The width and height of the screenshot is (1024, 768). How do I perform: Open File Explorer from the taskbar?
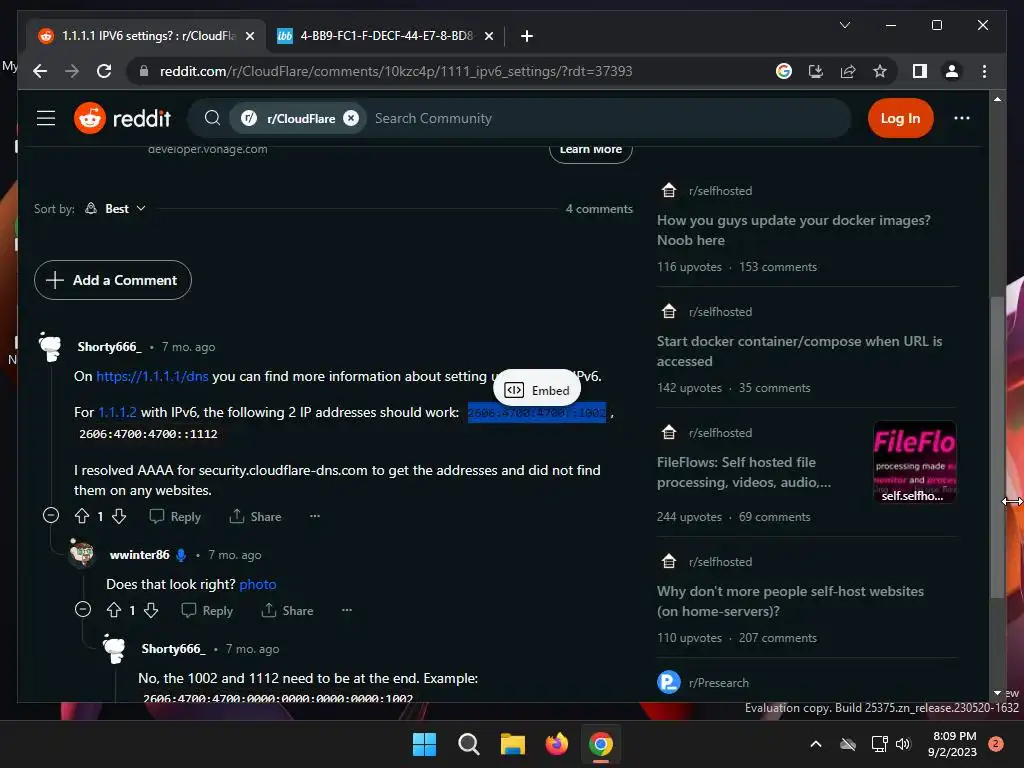(x=513, y=744)
